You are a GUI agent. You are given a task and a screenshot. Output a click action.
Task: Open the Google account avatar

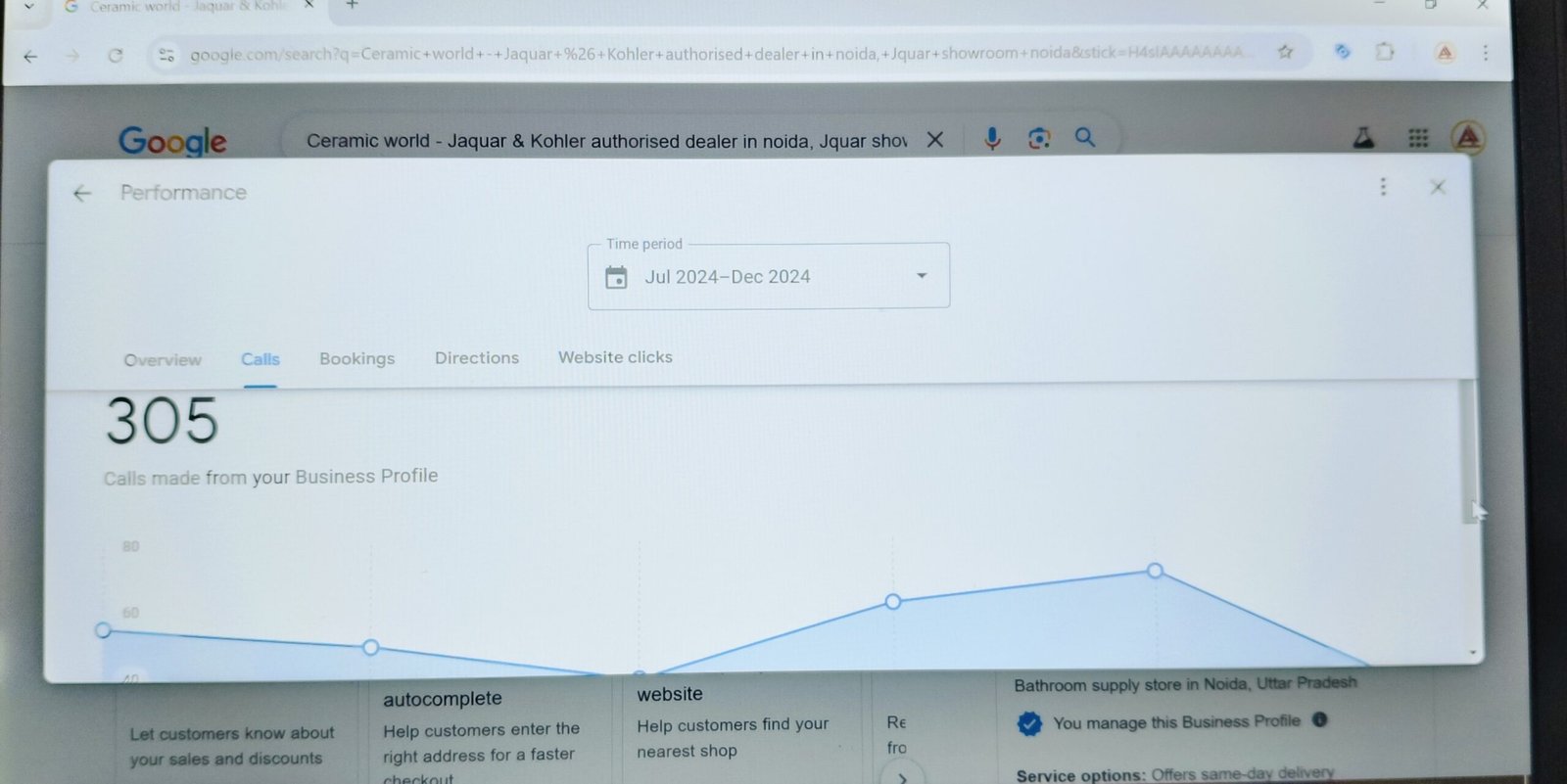pos(1467,137)
